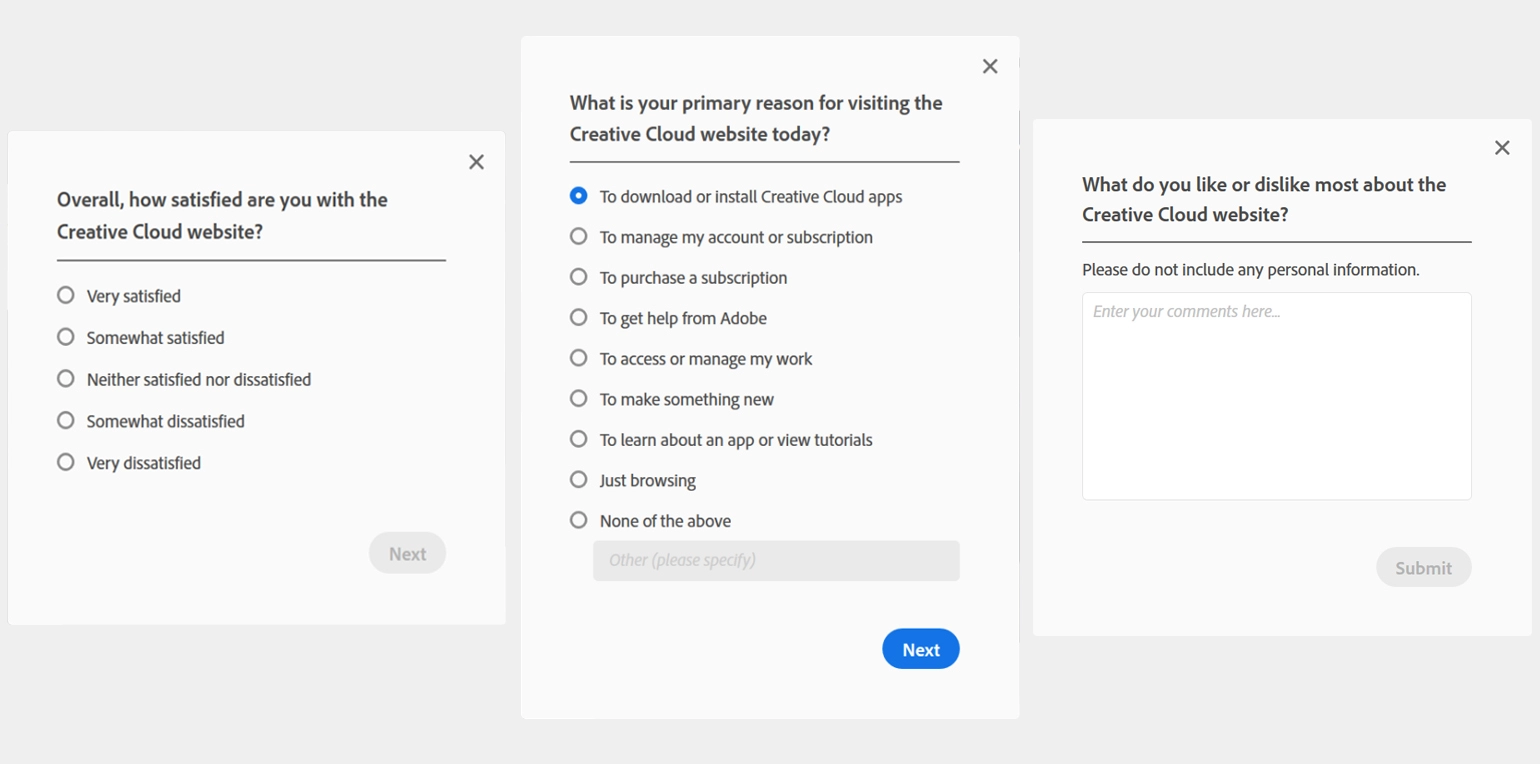Click the Submit button
The image size is (1540, 764).
pyautogui.click(x=1423, y=567)
